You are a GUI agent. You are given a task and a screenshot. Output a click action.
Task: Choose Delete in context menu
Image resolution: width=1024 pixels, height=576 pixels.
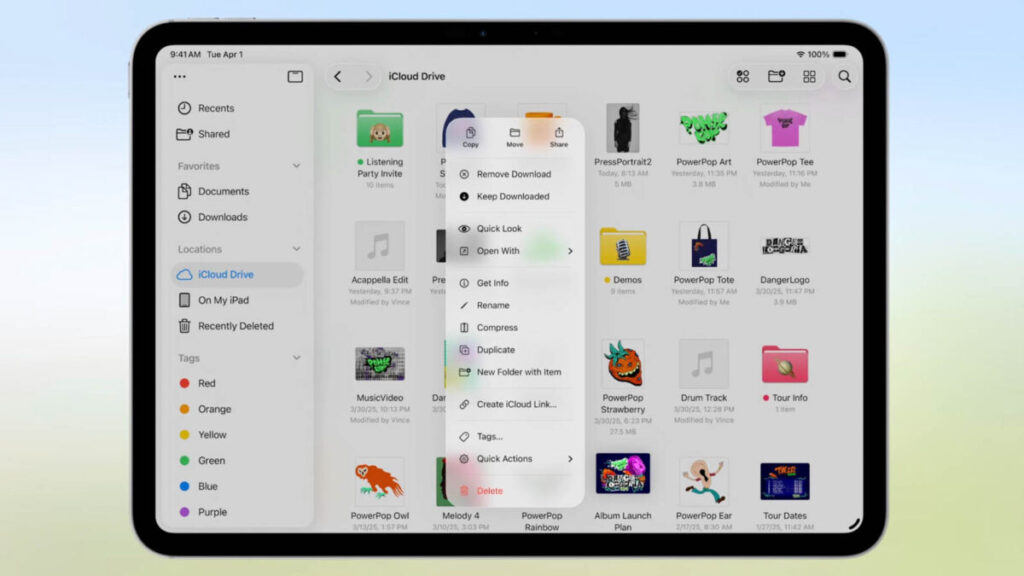515,490
